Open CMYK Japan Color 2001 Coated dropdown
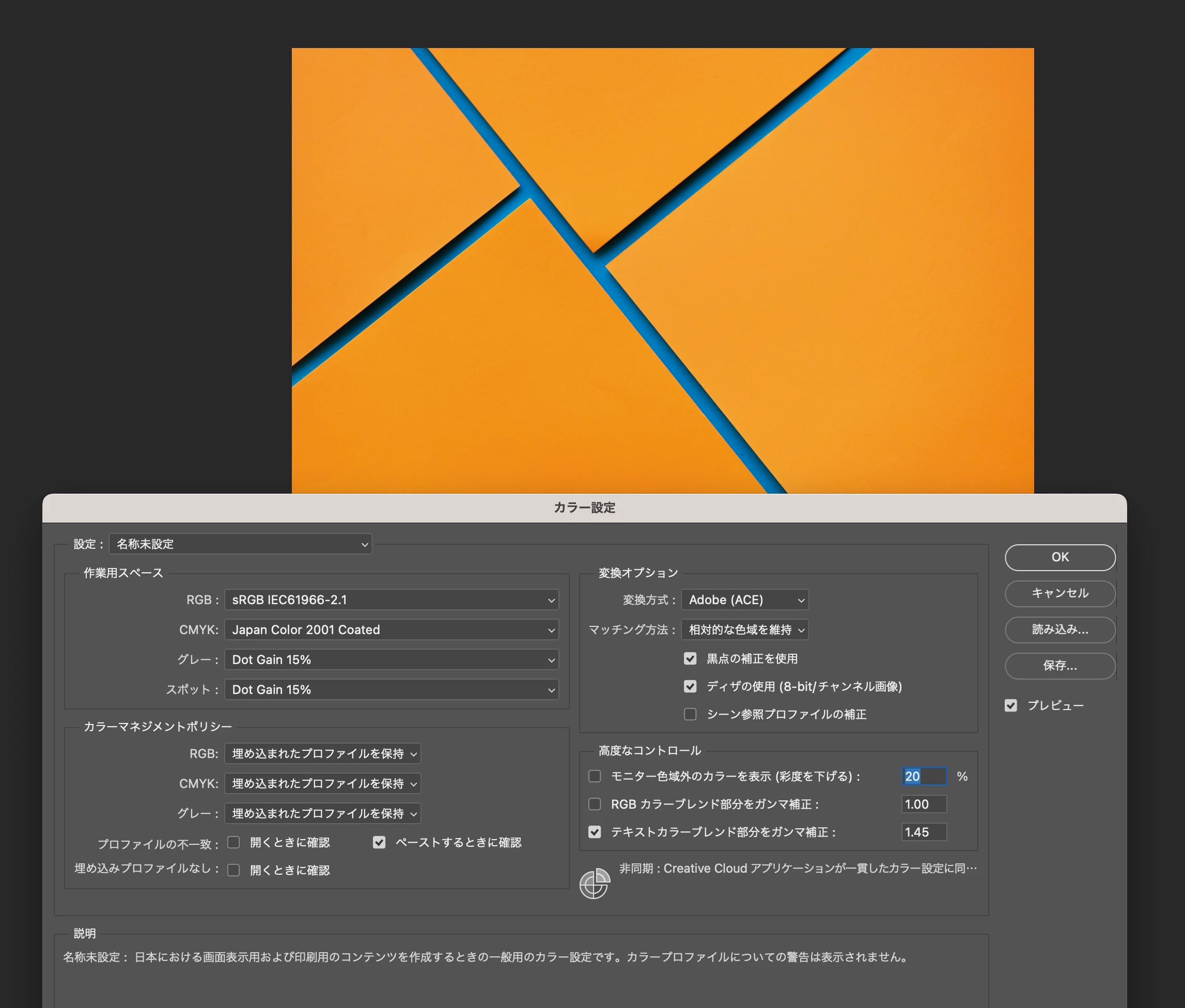The height and width of the screenshot is (1008, 1185). (x=392, y=629)
